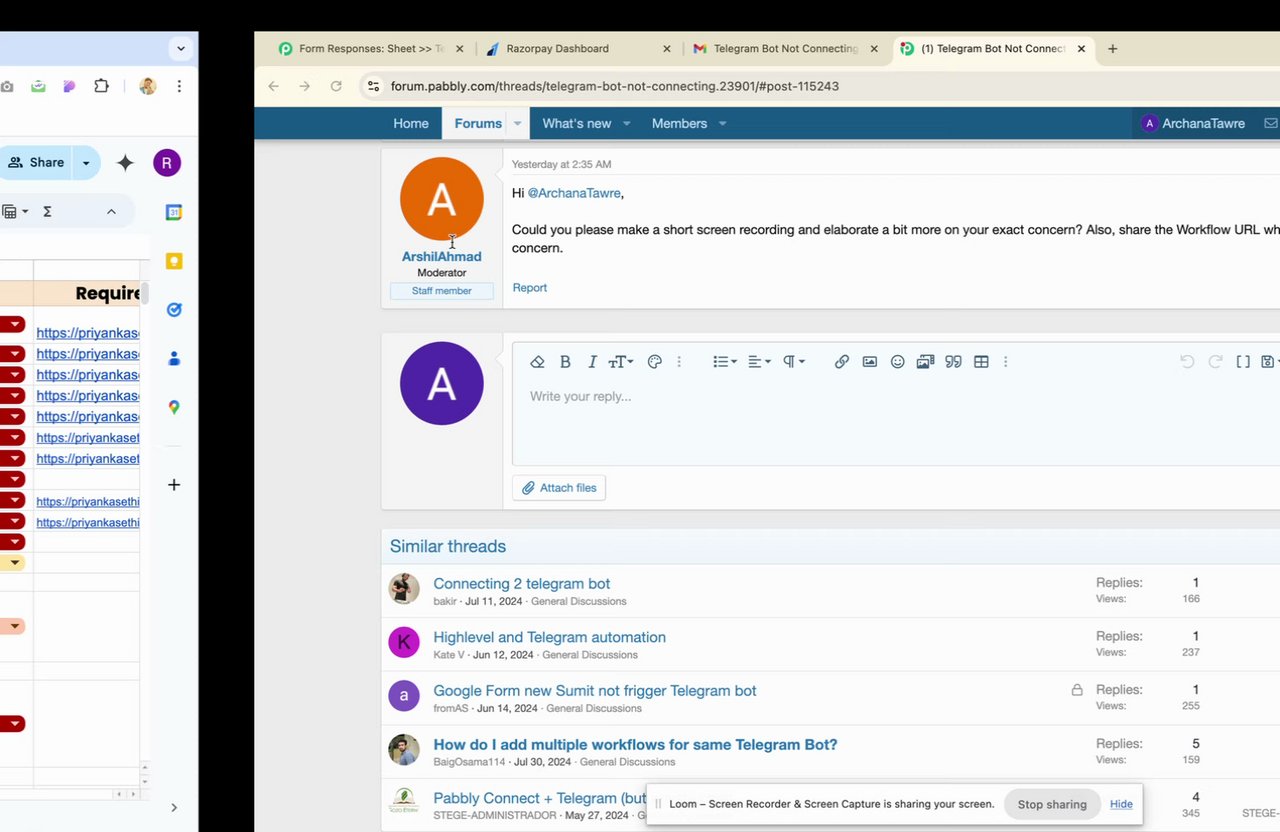Click the Remove formatting eraser icon

click(x=537, y=362)
